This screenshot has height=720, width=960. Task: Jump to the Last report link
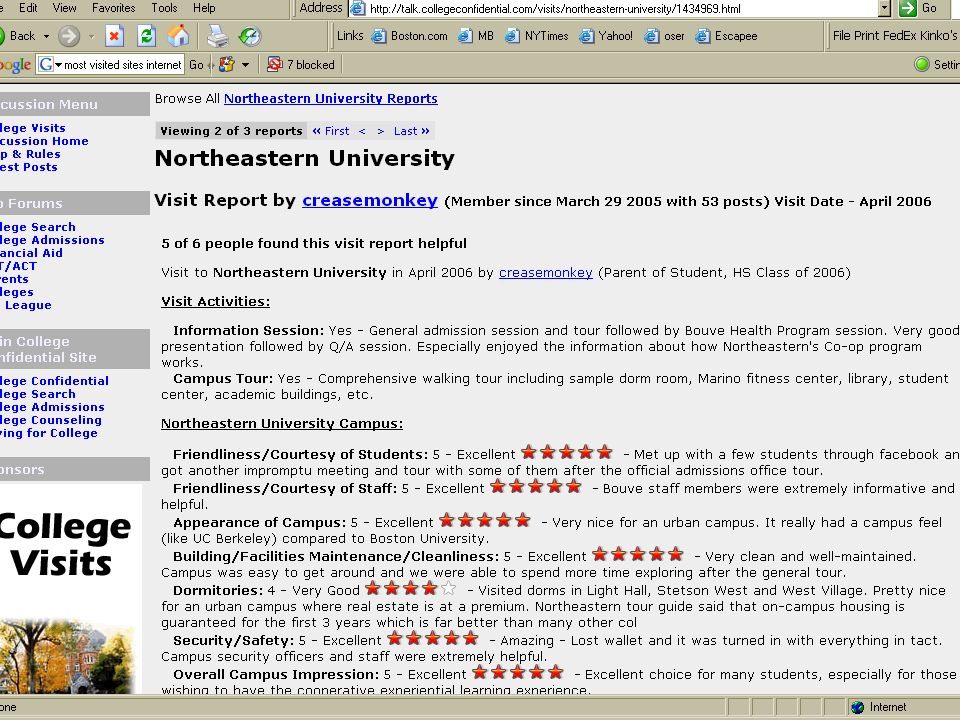[411, 131]
